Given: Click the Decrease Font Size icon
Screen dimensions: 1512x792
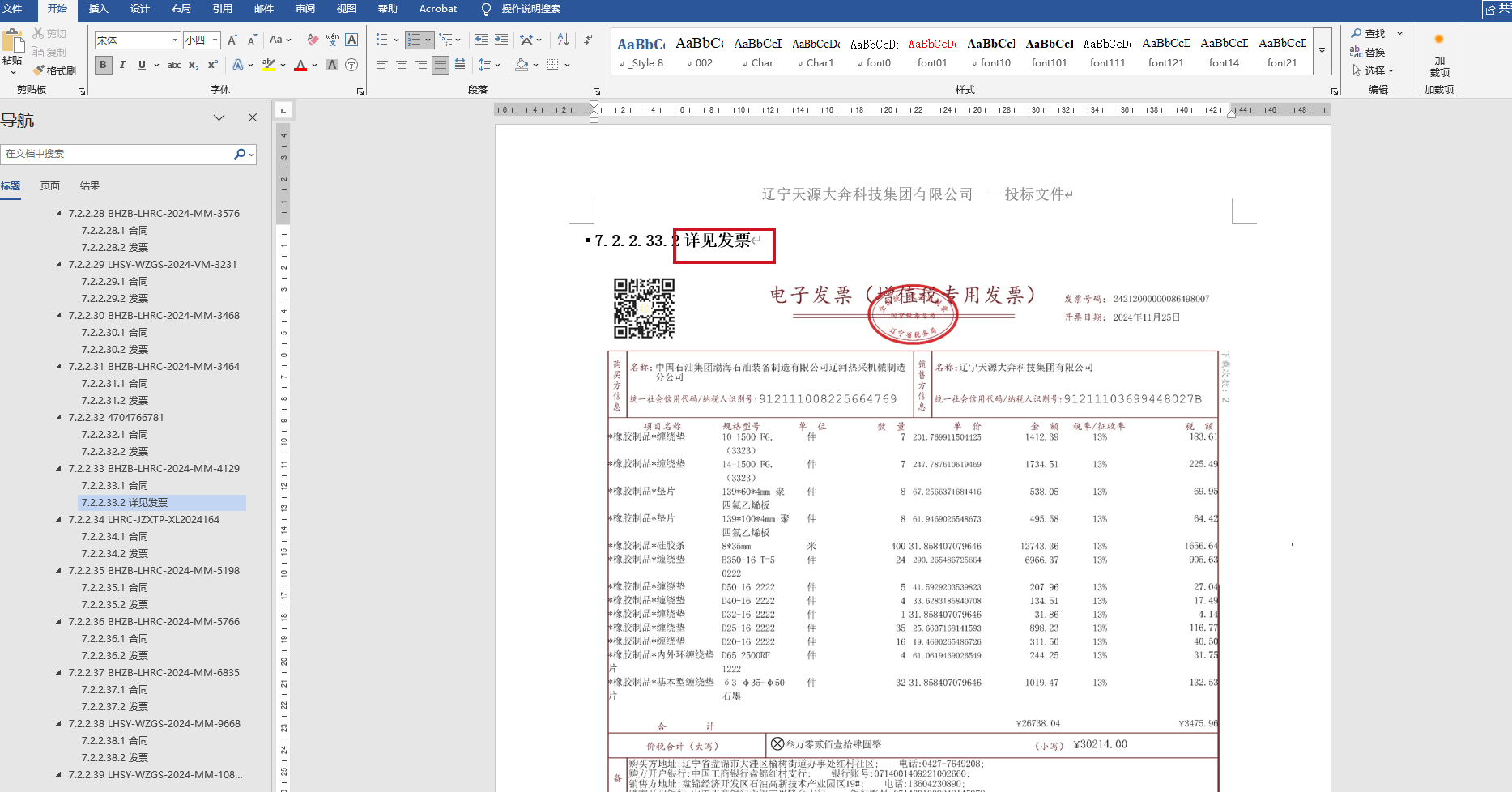Looking at the screenshot, I should click(x=252, y=40).
